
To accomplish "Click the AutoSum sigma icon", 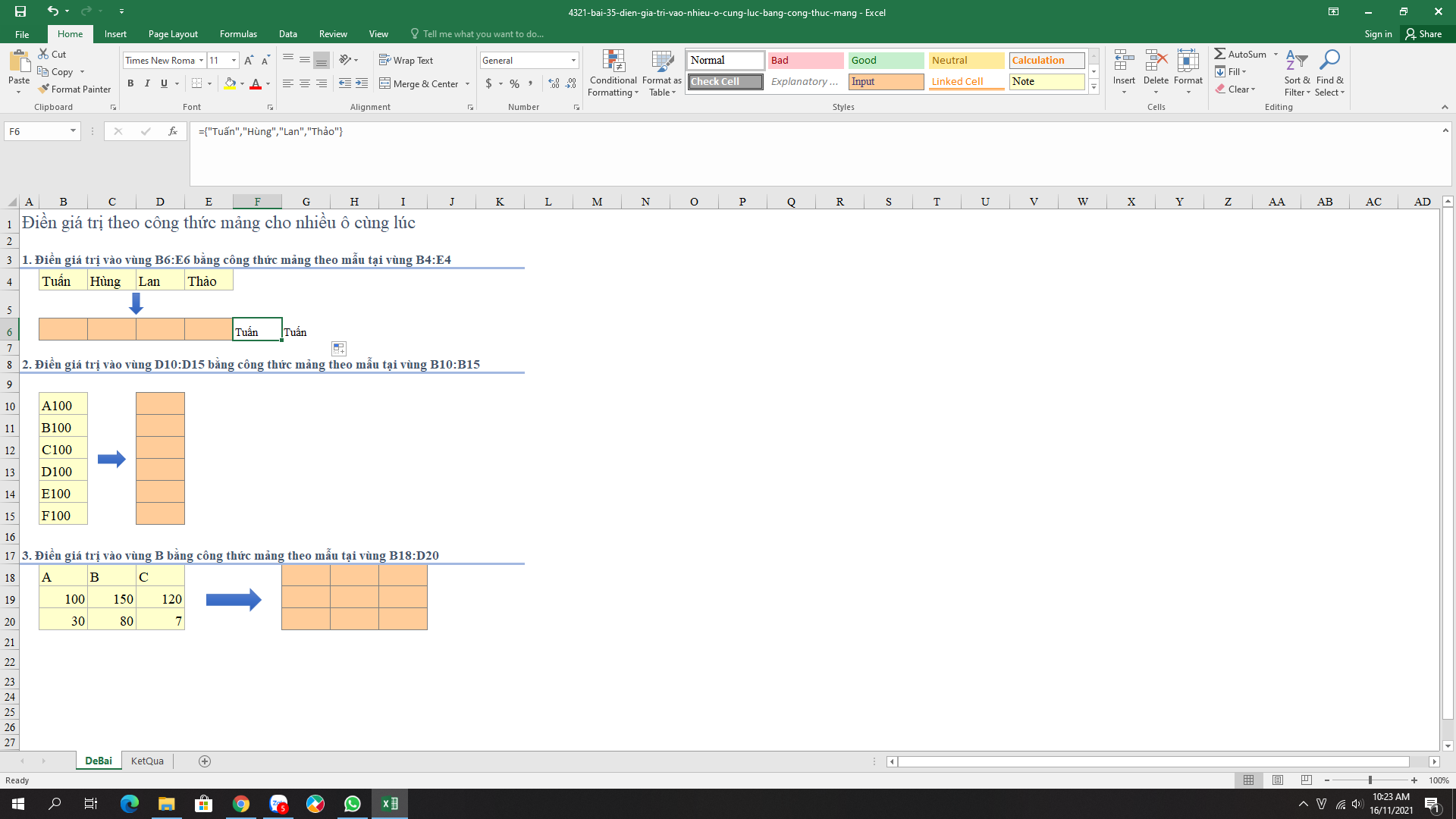I will 1219,54.
